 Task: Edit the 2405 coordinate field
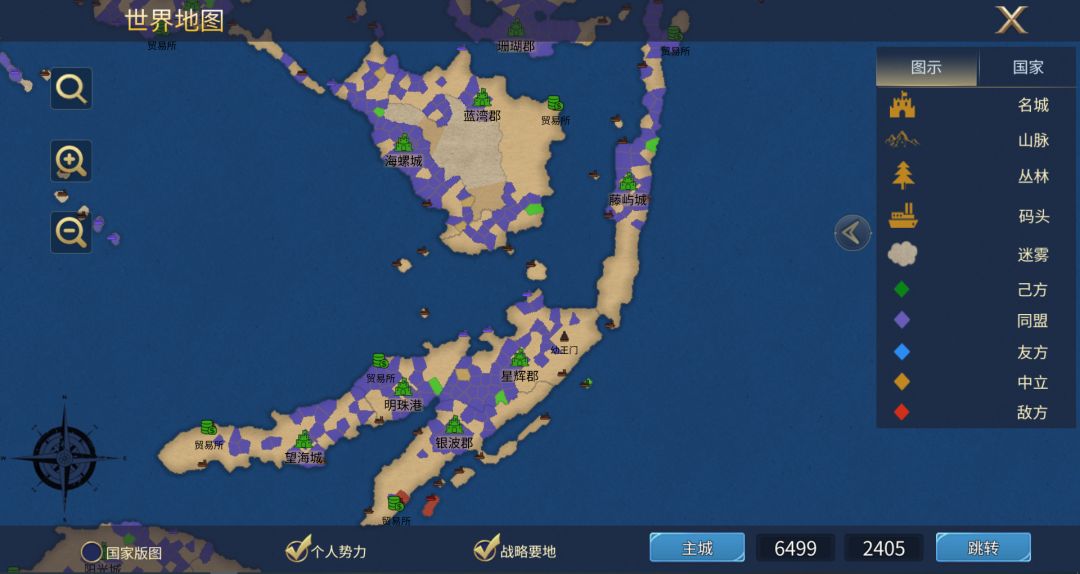tap(884, 549)
